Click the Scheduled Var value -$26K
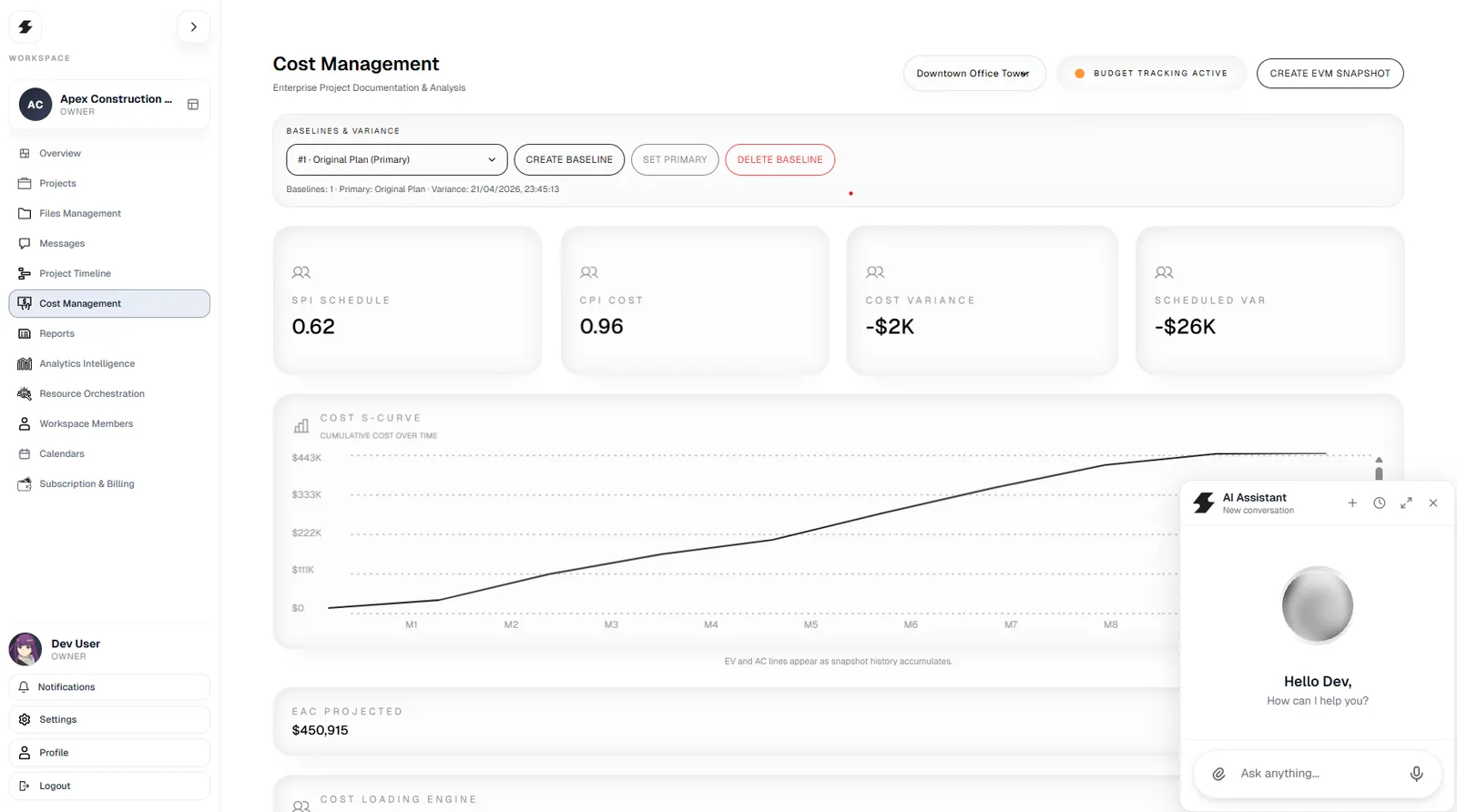Viewport: 1457px width, 812px height. (1185, 327)
